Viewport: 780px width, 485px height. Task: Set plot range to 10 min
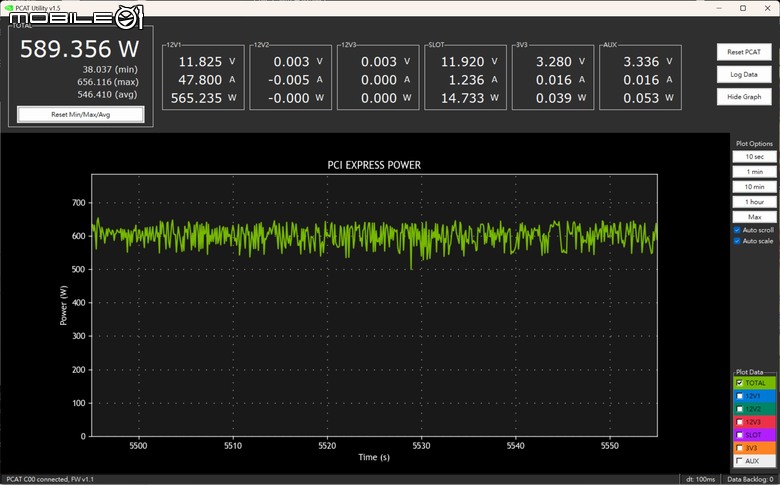click(754, 187)
